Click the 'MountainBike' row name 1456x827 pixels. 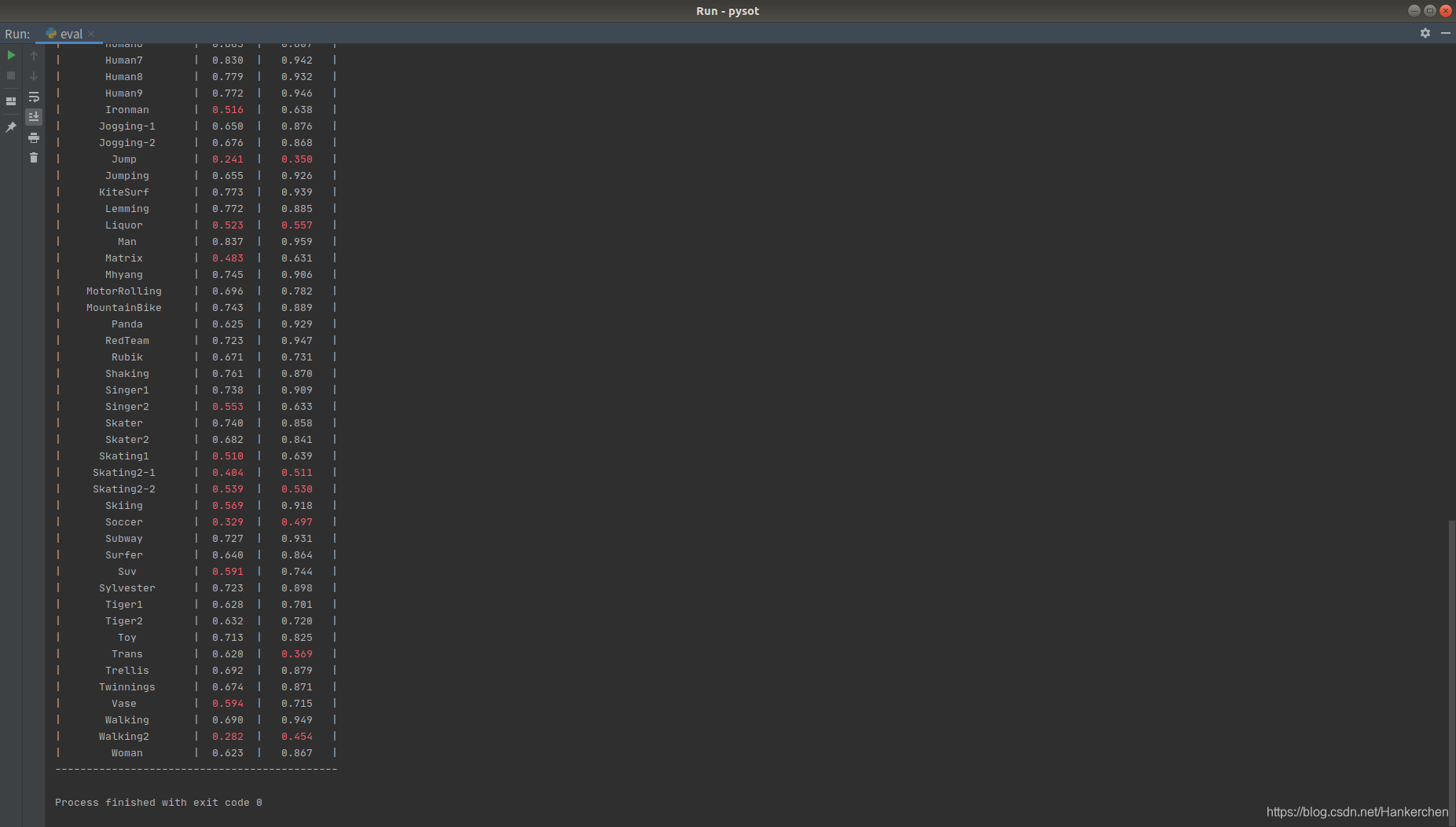[124, 308]
